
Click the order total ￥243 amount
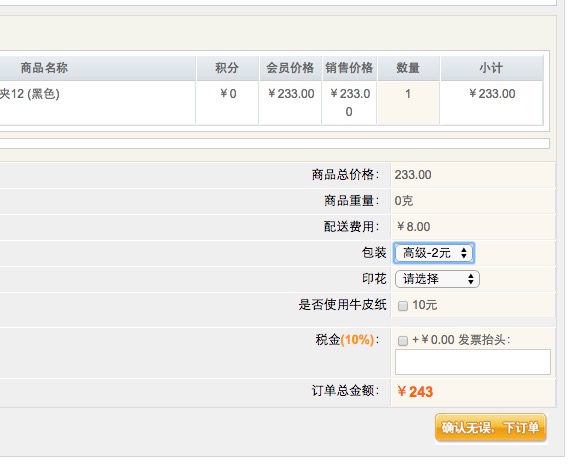click(415, 392)
